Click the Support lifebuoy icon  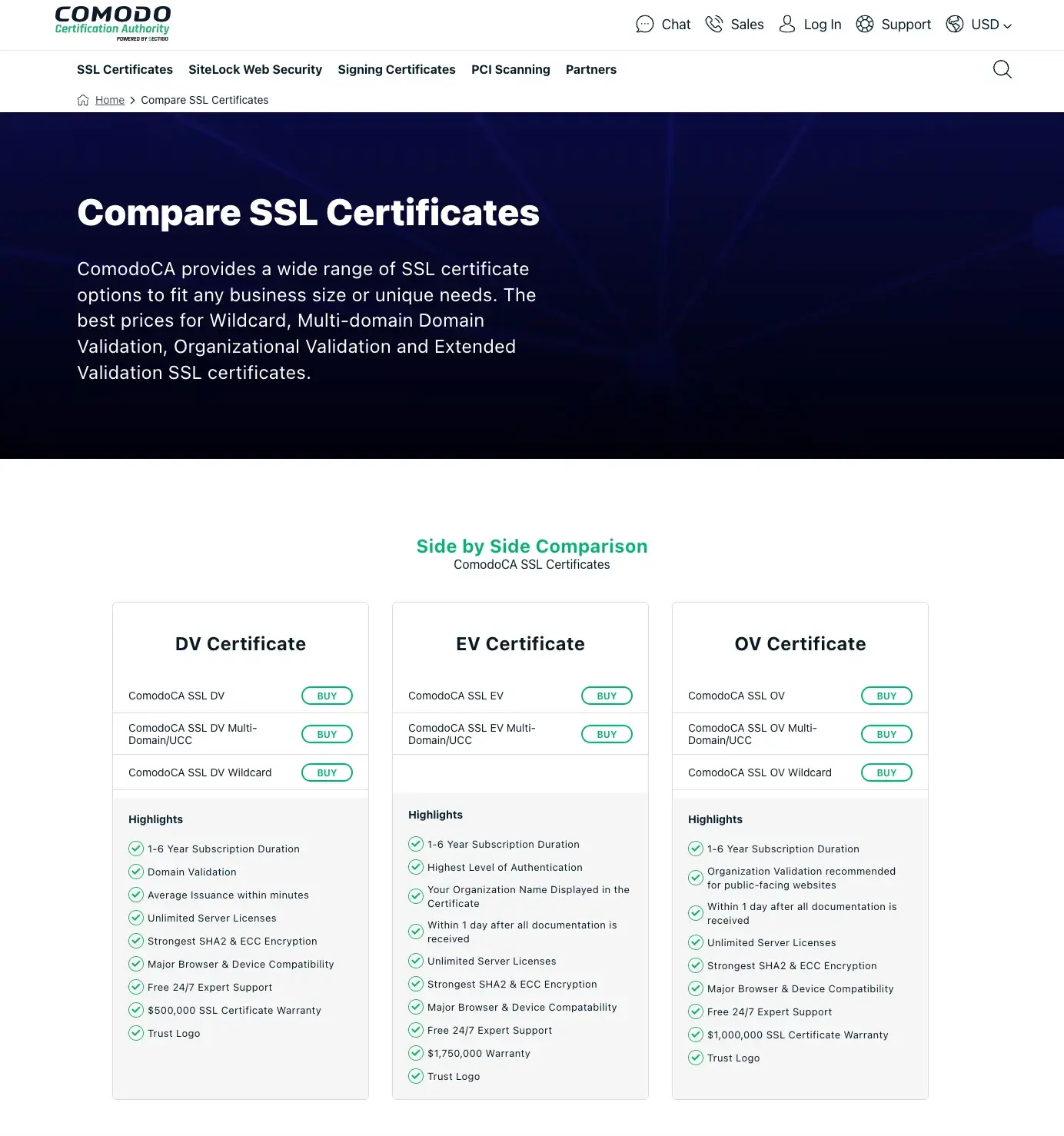[x=865, y=25]
